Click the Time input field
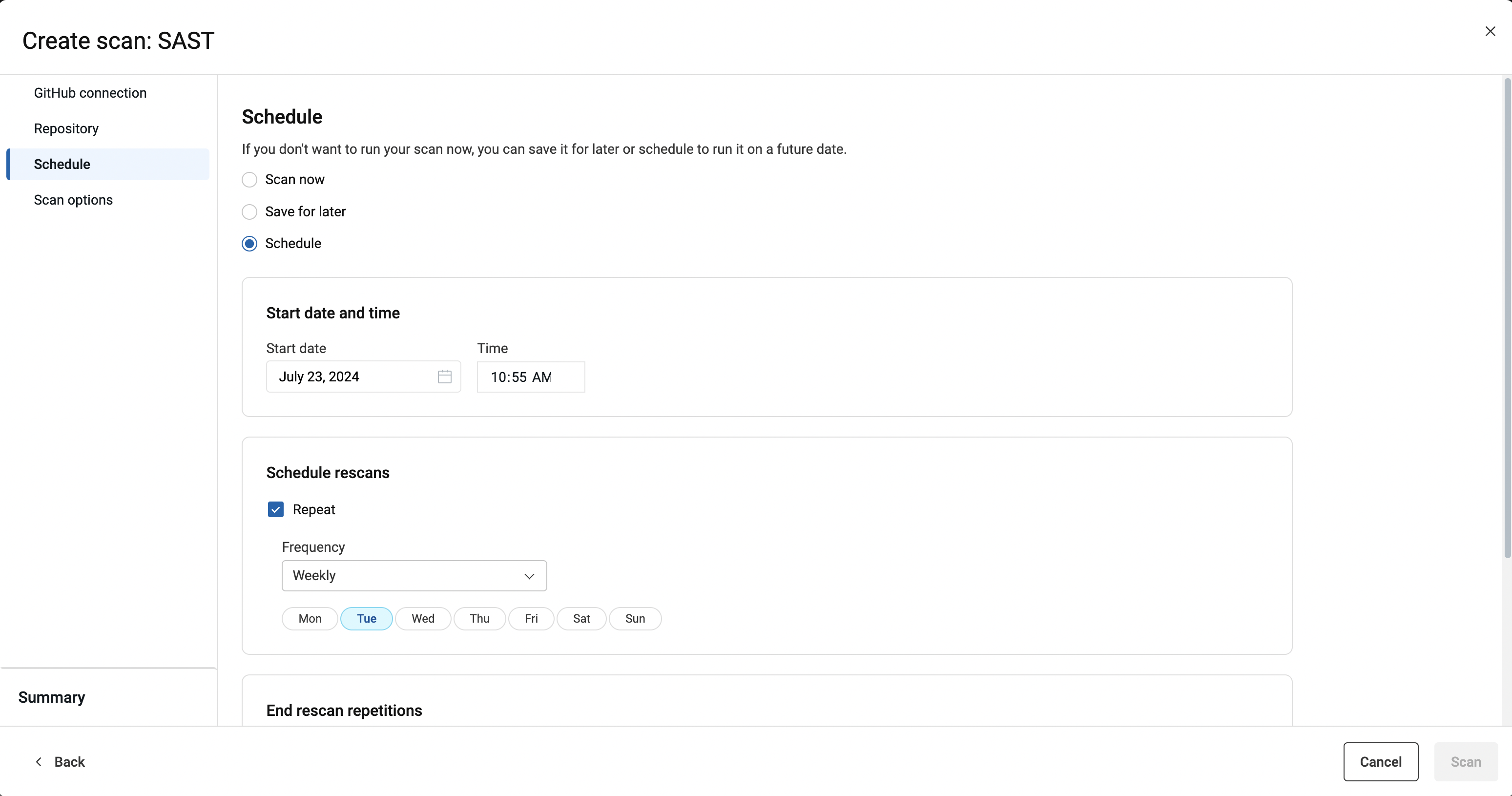The height and width of the screenshot is (796, 1512). (x=530, y=377)
